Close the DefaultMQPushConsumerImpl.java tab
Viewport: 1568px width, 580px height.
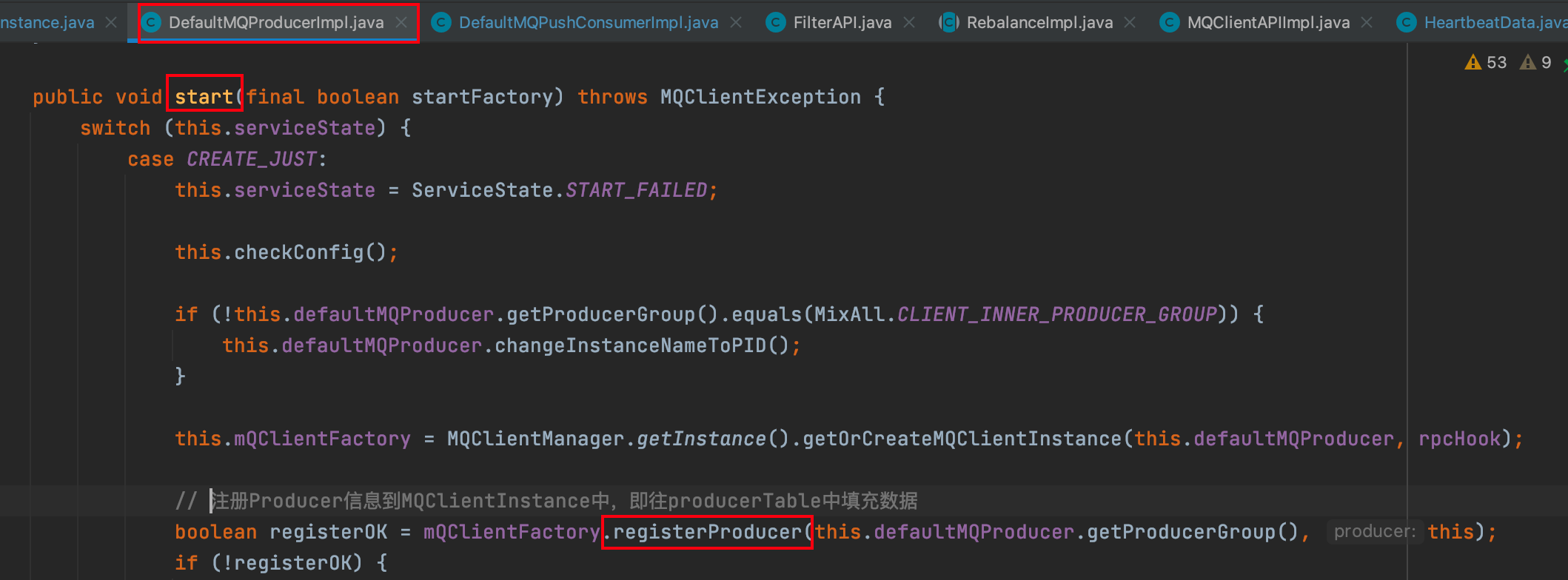[736, 23]
